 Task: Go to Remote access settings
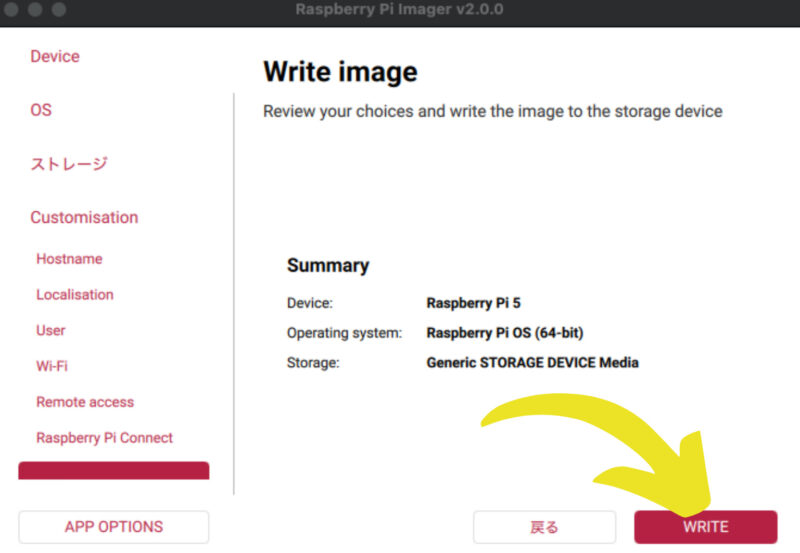click(85, 402)
